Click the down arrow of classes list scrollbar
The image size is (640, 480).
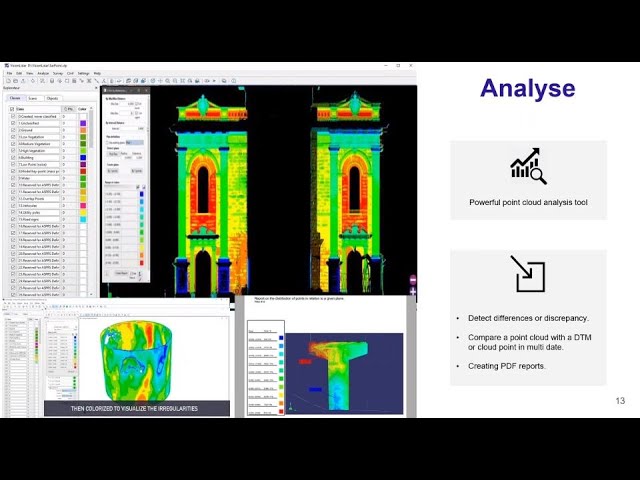[91, 294]
